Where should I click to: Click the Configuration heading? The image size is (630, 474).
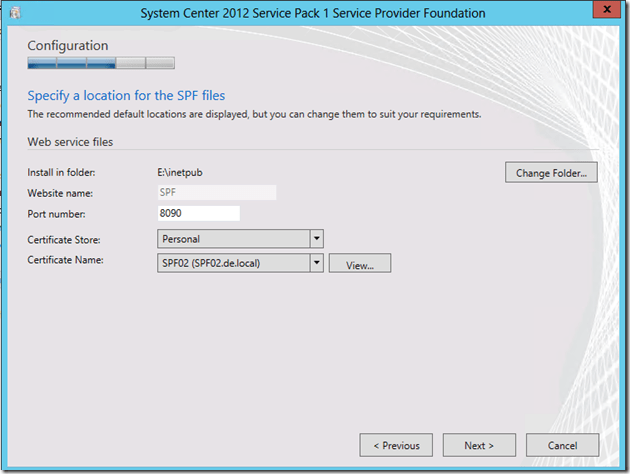68,46
